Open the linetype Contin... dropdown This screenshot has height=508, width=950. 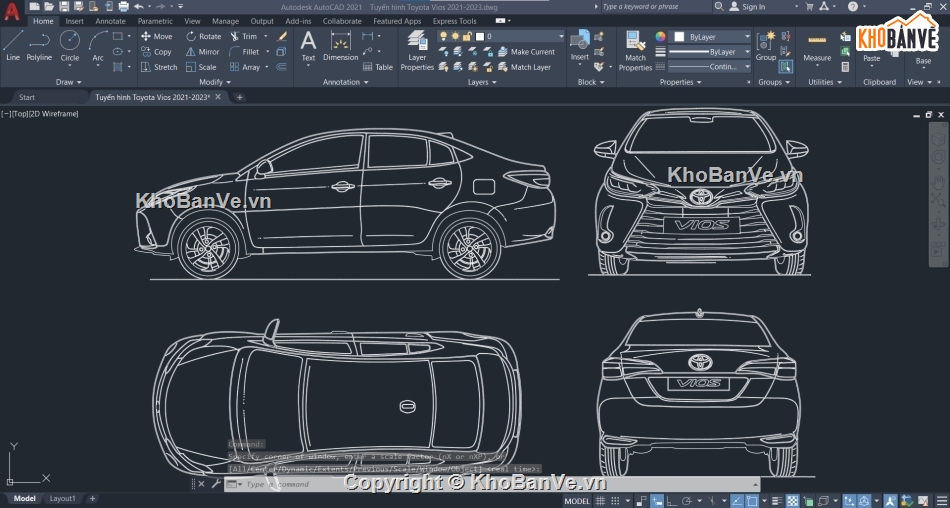709,67
